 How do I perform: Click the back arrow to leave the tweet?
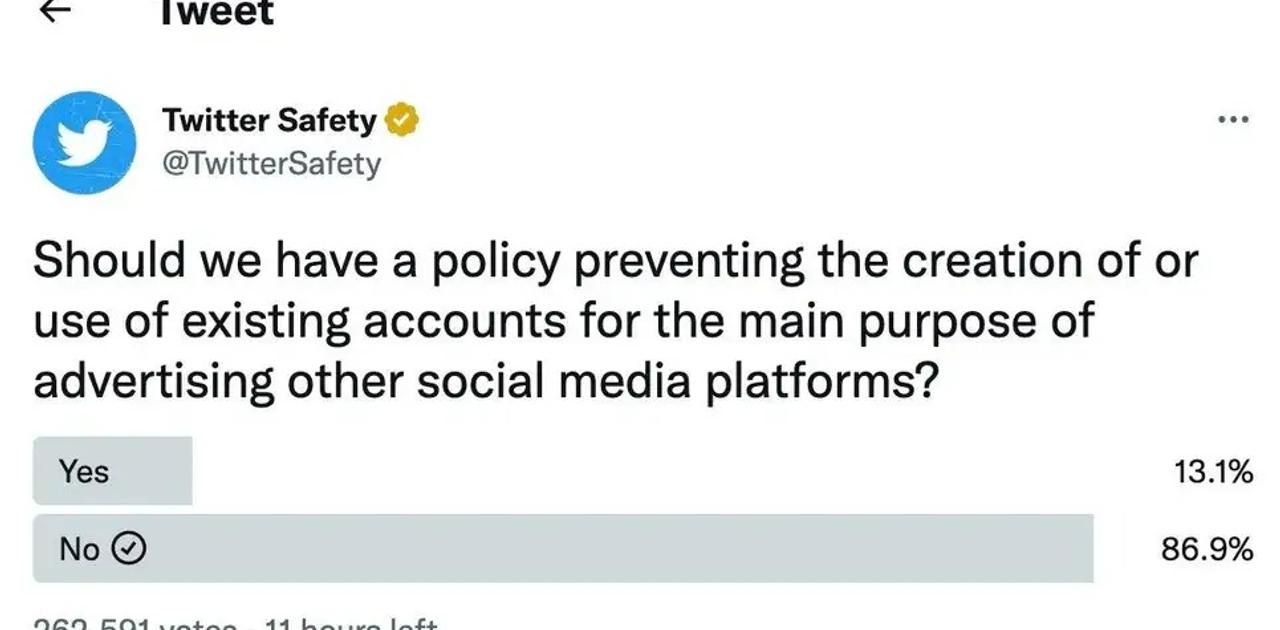coord(55,12)
